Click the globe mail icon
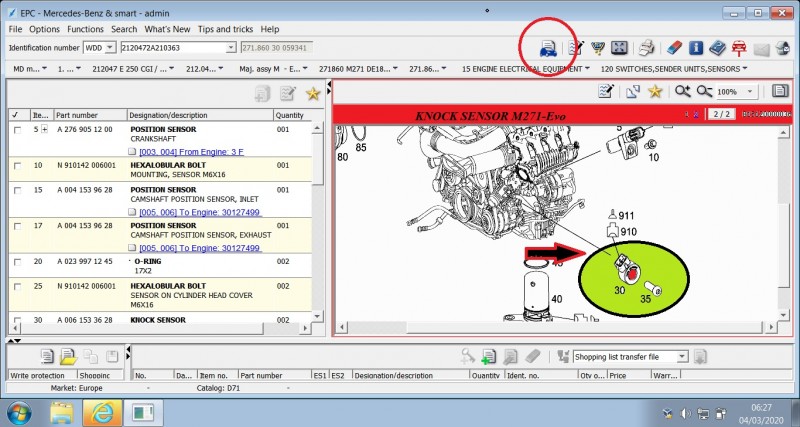This screenshot has width=800, height=427. 783,48
